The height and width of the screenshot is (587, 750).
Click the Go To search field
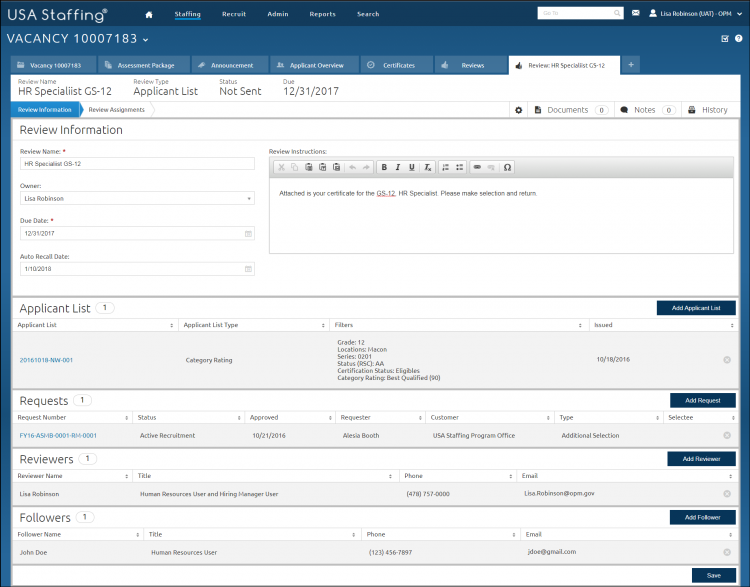[580, 13]
